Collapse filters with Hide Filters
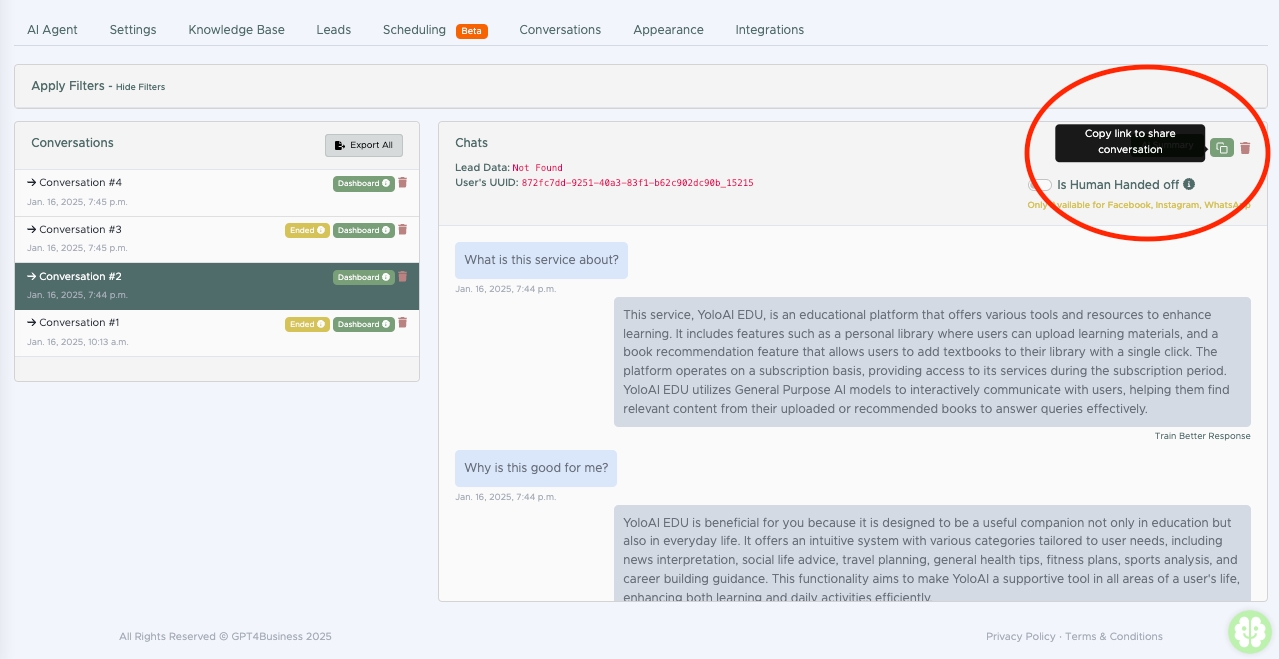 click(140, 87)
